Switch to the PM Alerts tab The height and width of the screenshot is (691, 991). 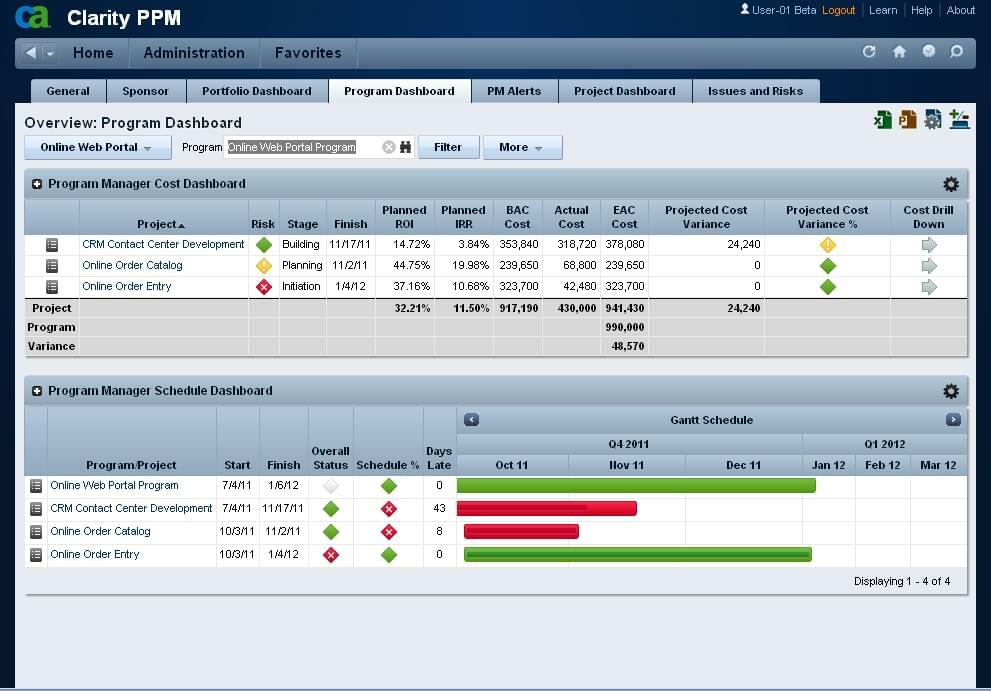point(515,90)
